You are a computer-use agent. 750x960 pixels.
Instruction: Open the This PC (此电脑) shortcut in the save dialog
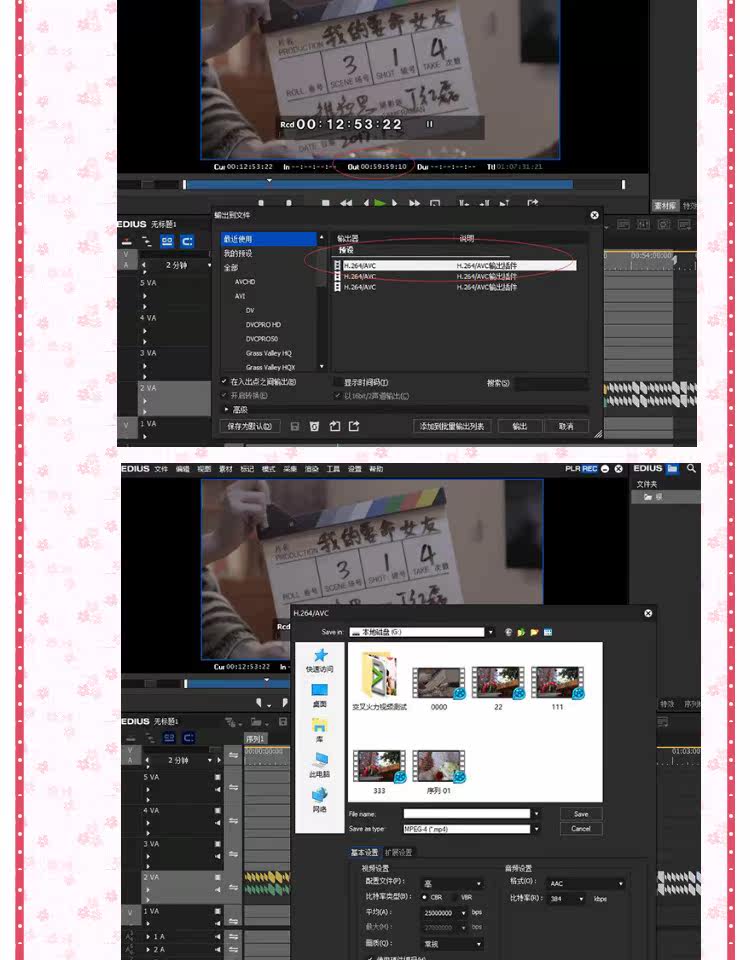[x=320, y=765]
